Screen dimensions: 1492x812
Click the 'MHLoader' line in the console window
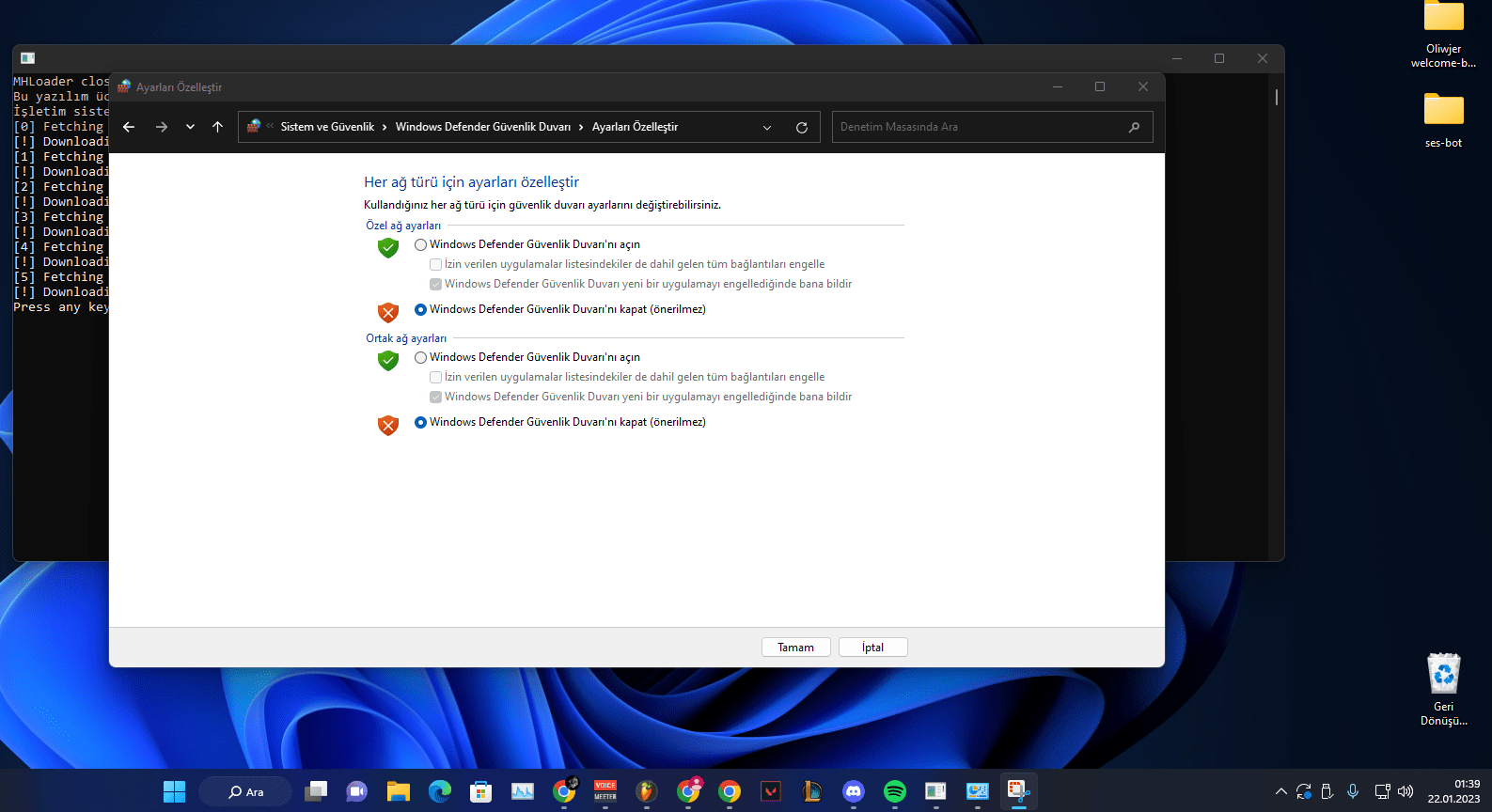click(61, 82)
